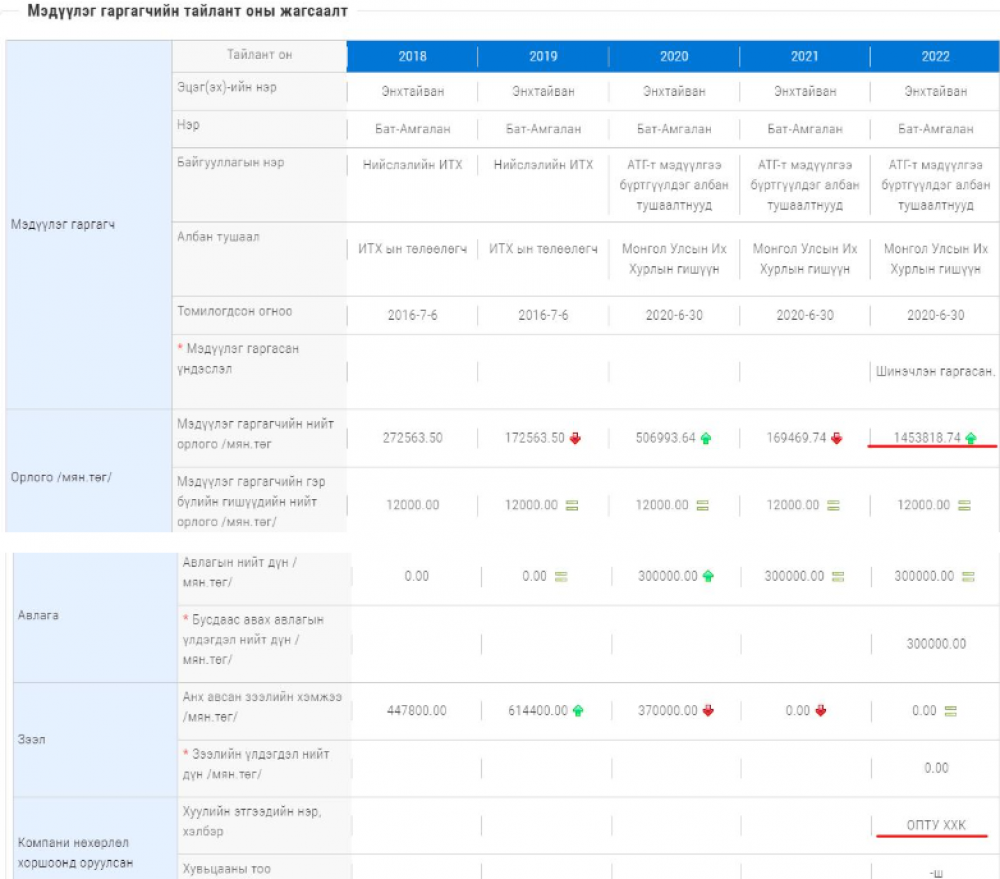Click the red down arrow beside 370000.00
This screenshot has width=1000, height=879.
point(708,711)
